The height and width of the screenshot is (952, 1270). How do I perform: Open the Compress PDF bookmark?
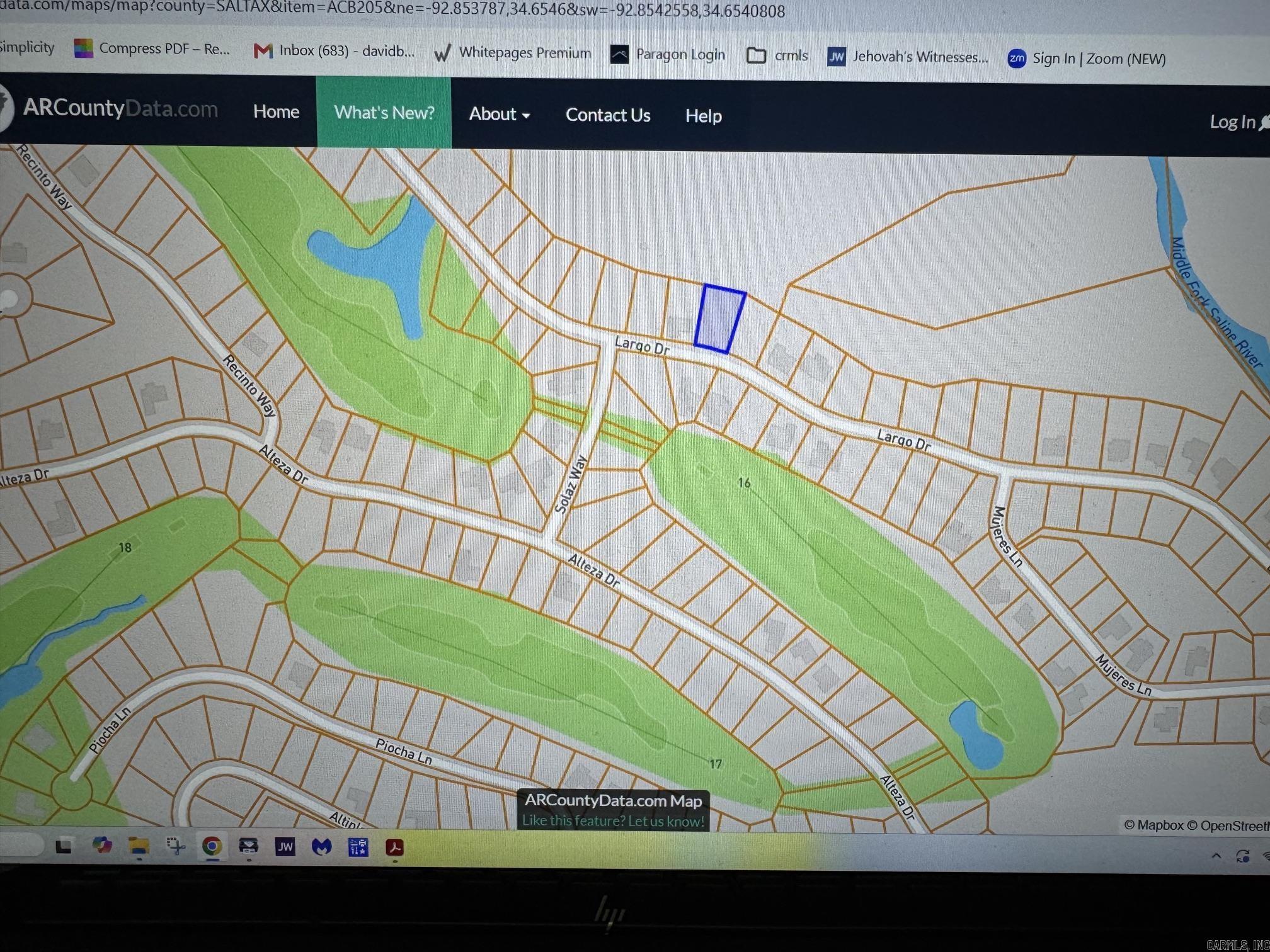pos(152,48)
